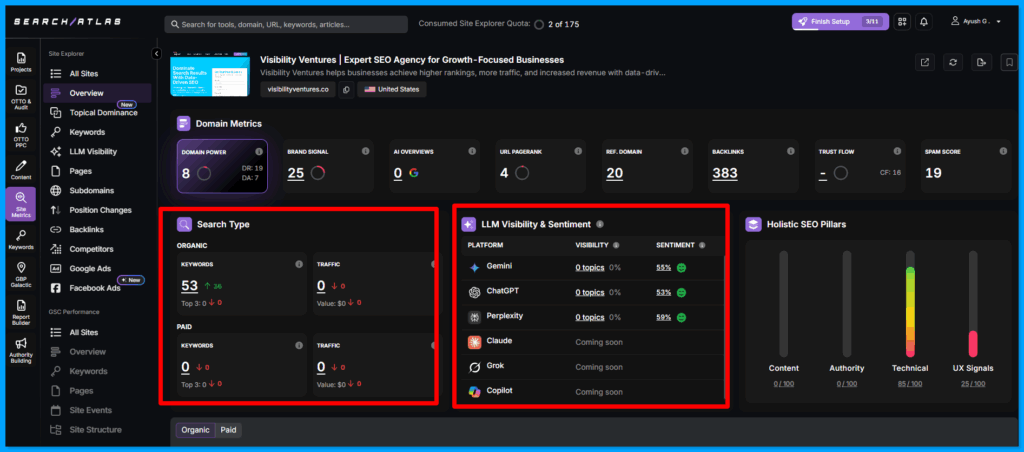Click the export report icon
Screen dimensions: 1024x452
(x=981, y=62)
